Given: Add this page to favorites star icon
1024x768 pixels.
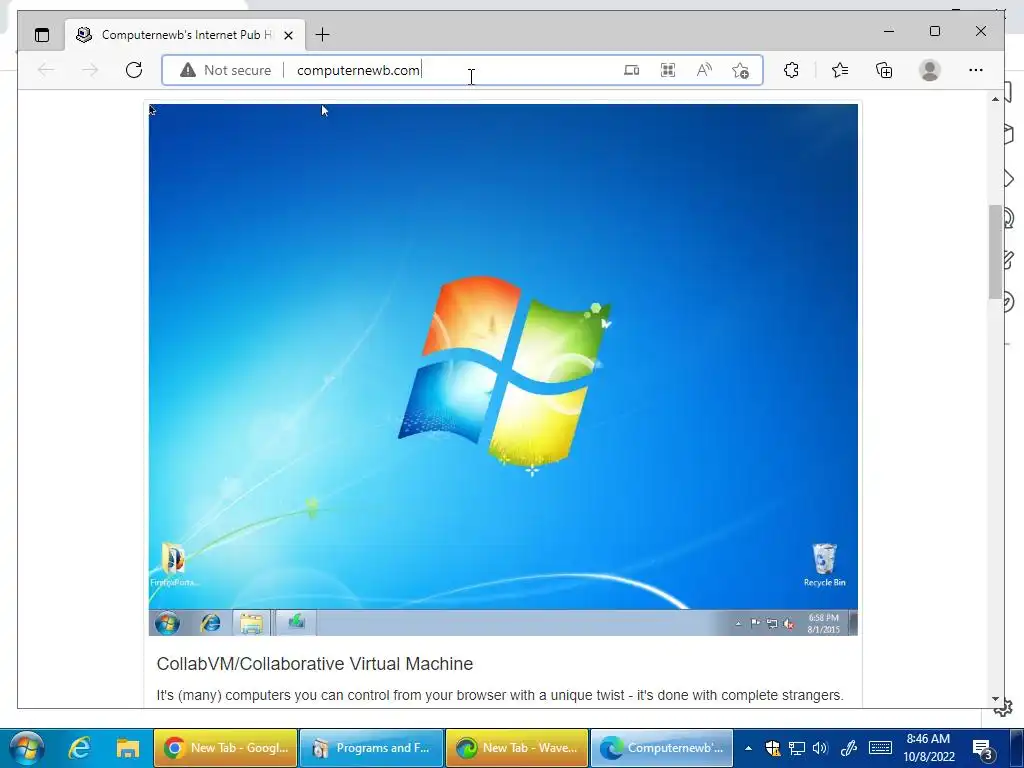Looking at the screenshot, I should tap(741, 70).
